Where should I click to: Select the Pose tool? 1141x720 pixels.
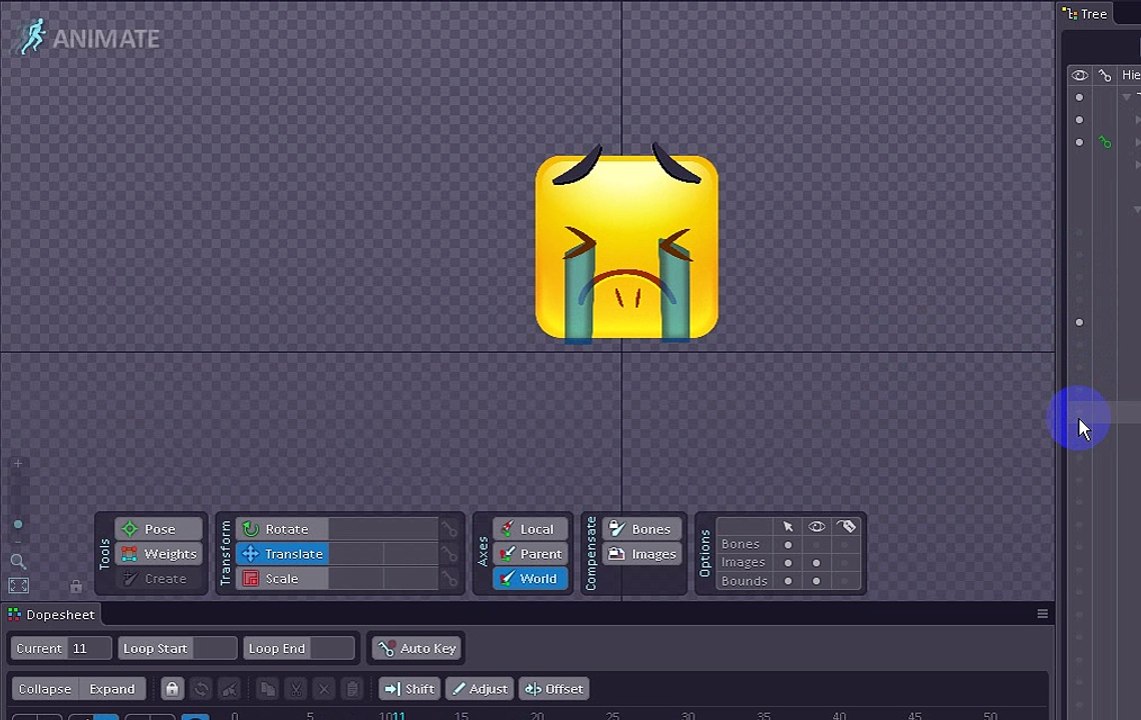159,529
